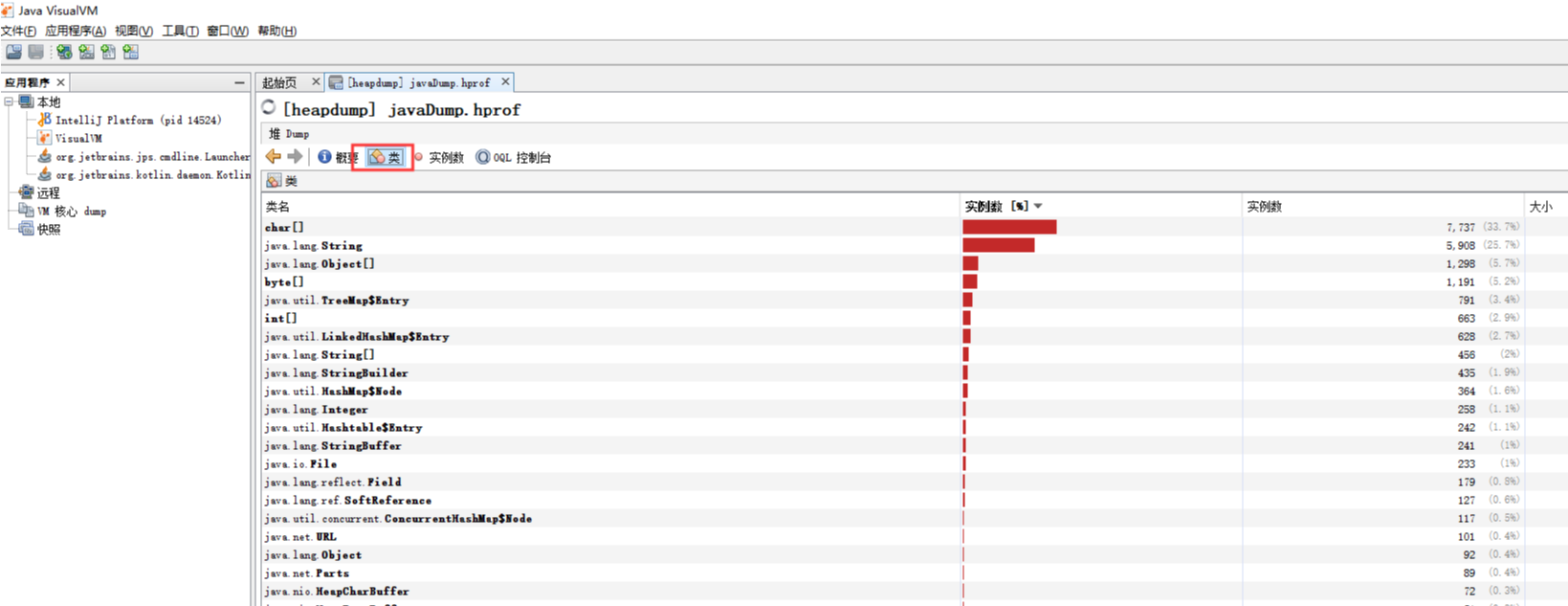This screenshot has height=606, width=1568.
Task: Open the 窗口(W) menu
Action: coord(228,31)
